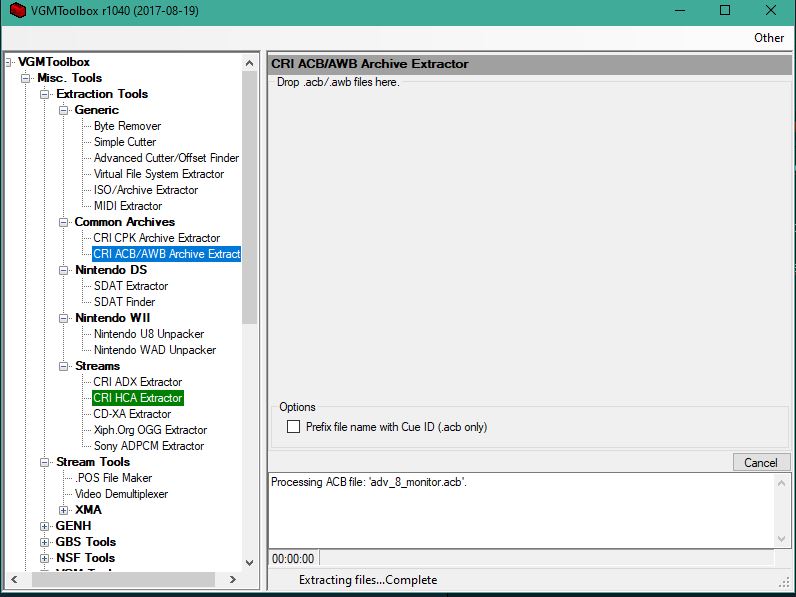
Task: Click the tree vertical scrollbar thumb
Action: (x=249, y=197)
